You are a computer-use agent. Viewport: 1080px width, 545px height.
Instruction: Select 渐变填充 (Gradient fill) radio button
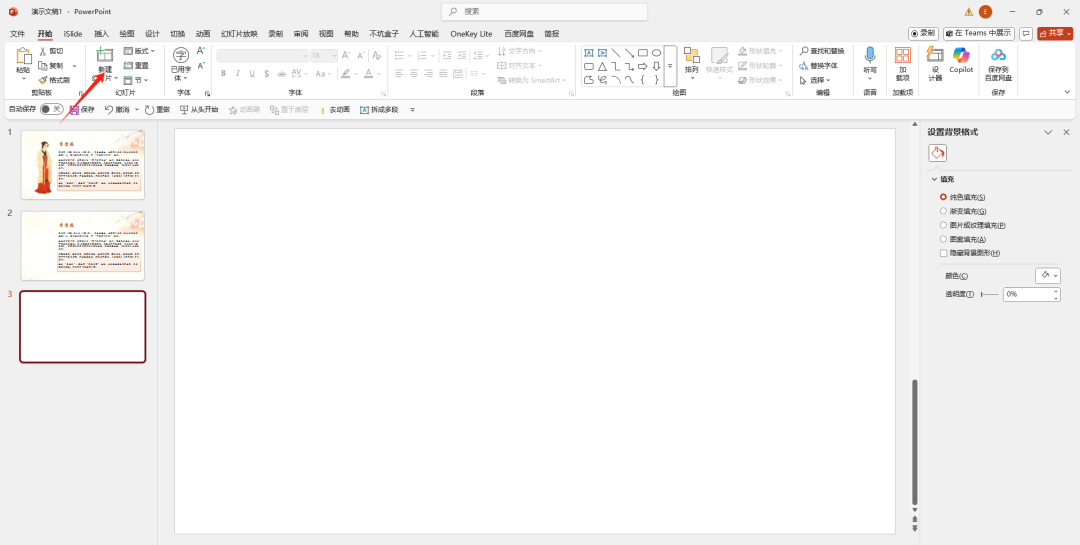(x=943, y=211)
